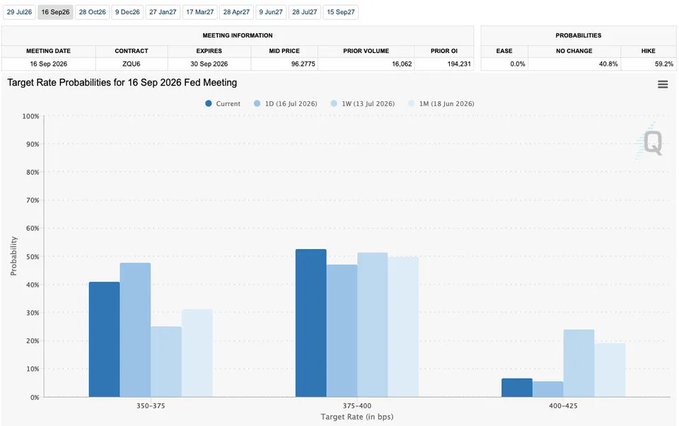The width and height of the screenshot is (679, 426).
Task: Click the MEETING DATE column header
Action: 48,51
